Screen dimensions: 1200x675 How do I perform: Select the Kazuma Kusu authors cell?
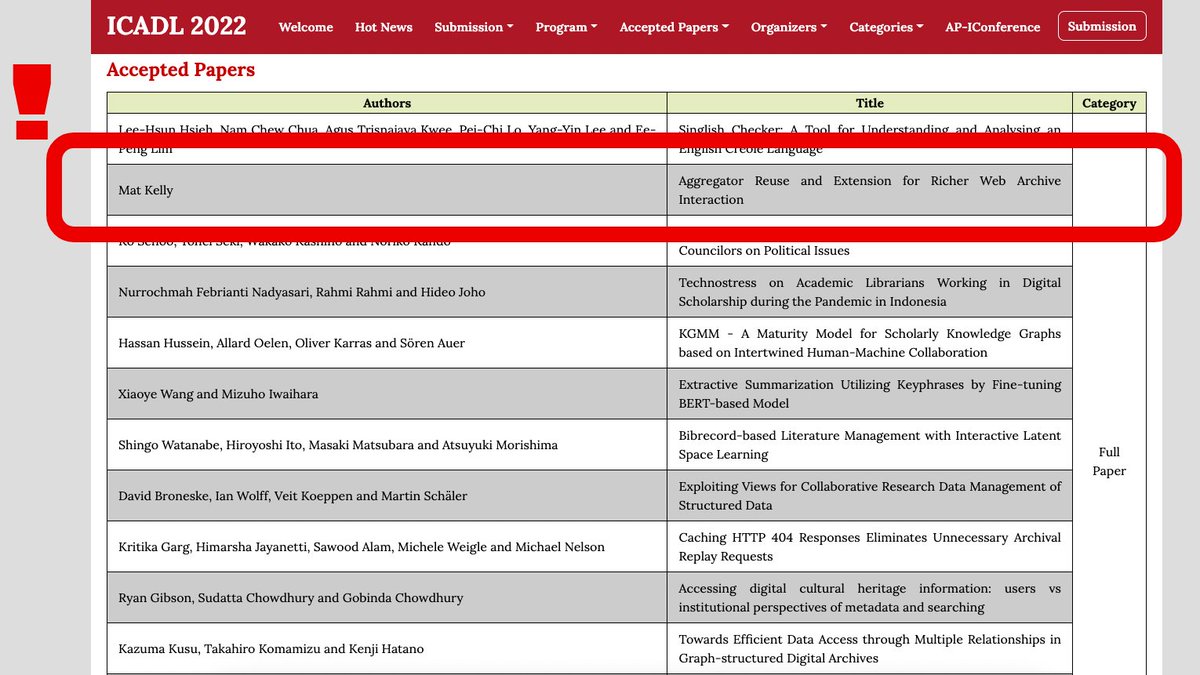pyautogui.click(x=387, y=649)
